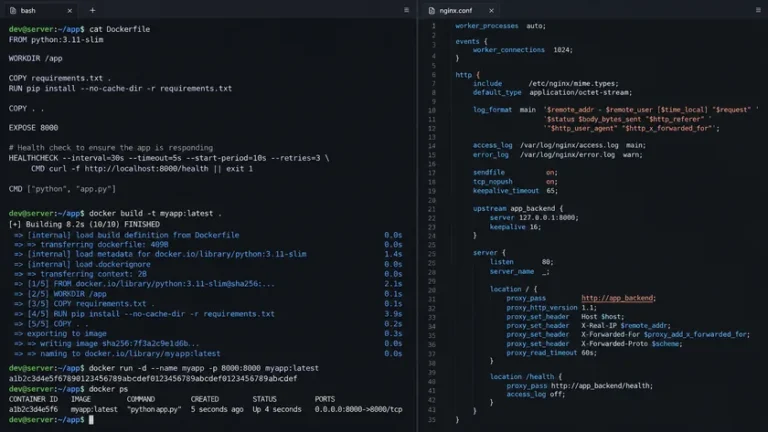Click 'transferring dockerfile' build step
This screenshot has height=432, width=768.
pos(91,244)
